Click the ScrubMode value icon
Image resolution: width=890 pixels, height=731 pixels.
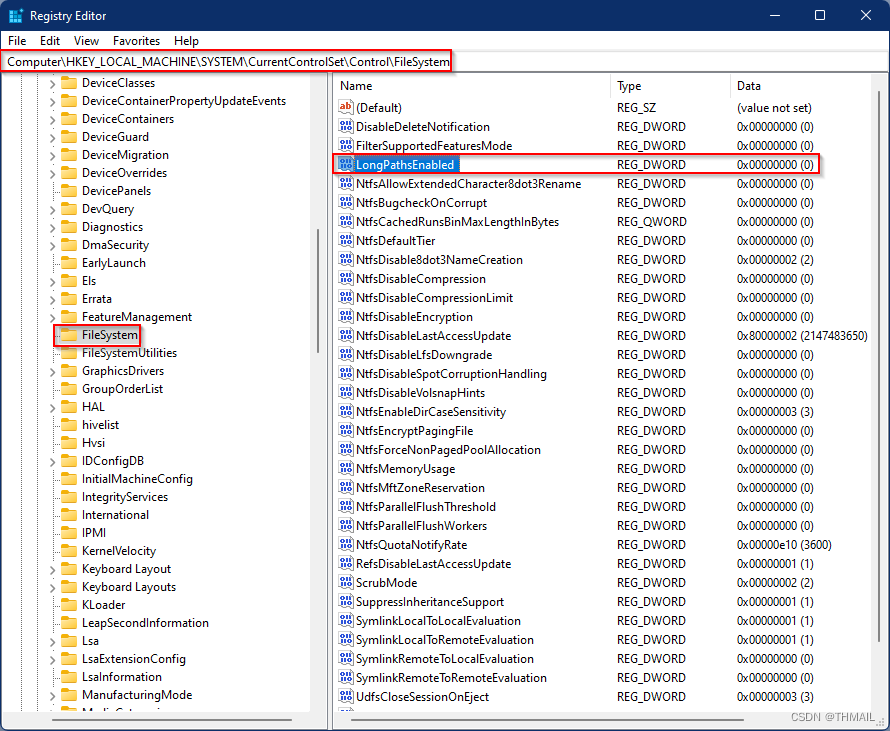[345, 583]
